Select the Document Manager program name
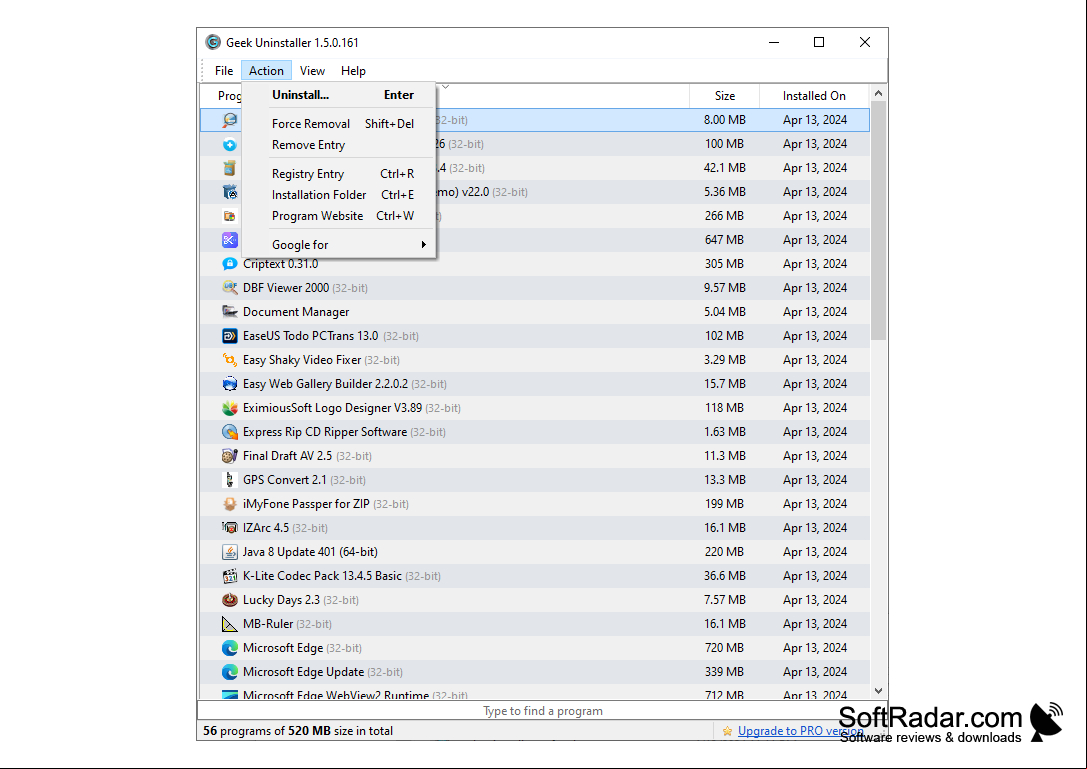1087x769 pixels. point(296,312)
